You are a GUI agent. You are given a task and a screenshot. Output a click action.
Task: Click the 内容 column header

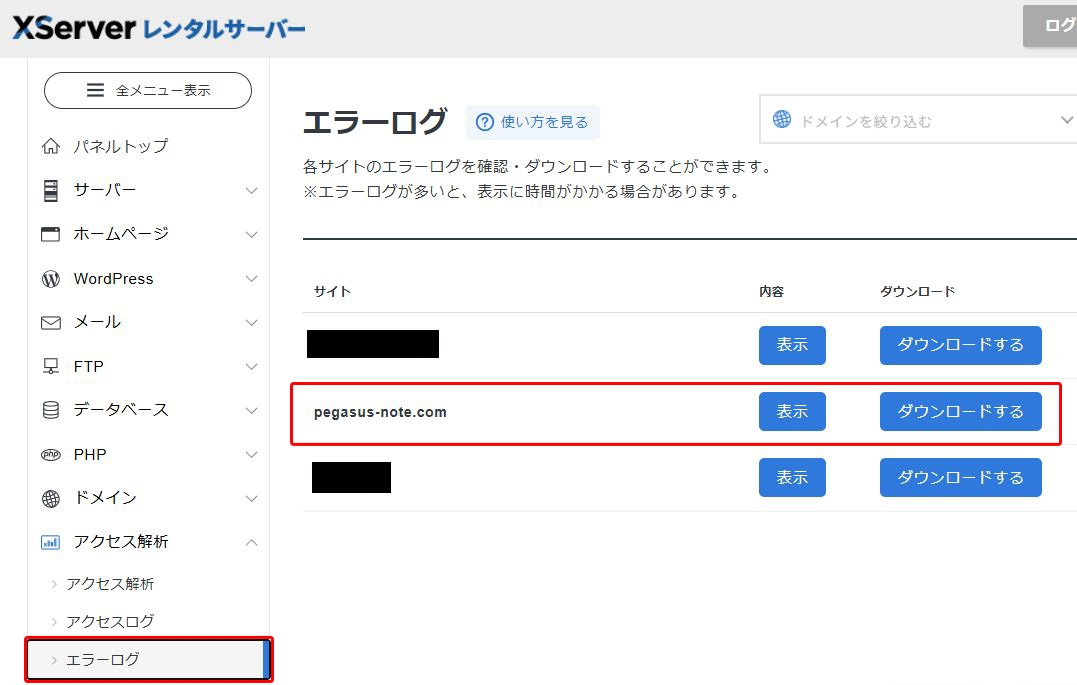point(771,291)
